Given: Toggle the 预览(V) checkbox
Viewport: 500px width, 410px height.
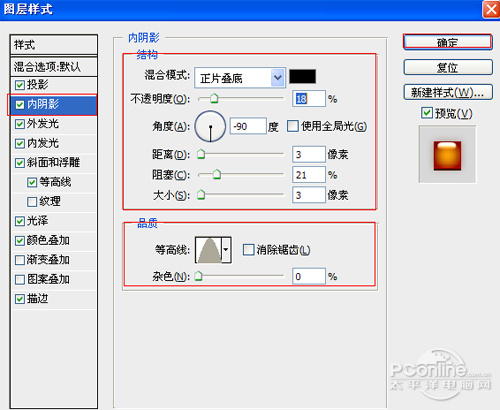Looking at the screenshot, I should [427, 113].
